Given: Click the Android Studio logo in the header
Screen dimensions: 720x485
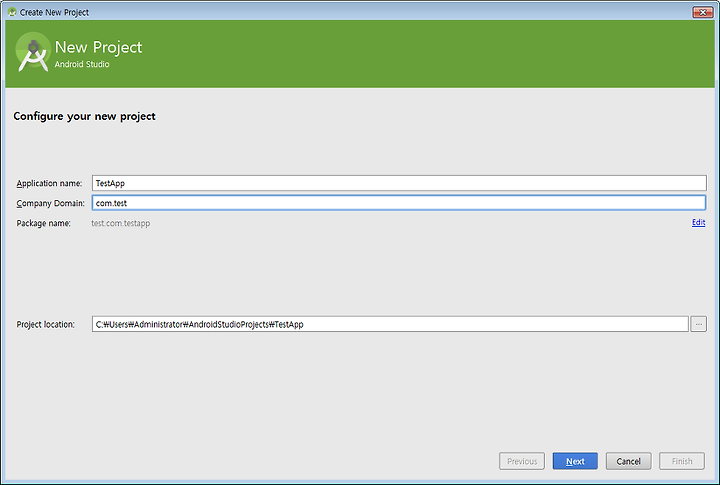Looking at the screenshot, I should (x=33, y=52).
